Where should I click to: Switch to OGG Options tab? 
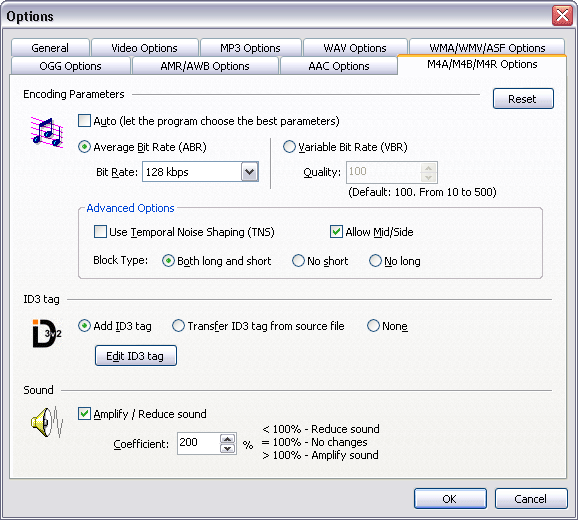click(70, 66)
